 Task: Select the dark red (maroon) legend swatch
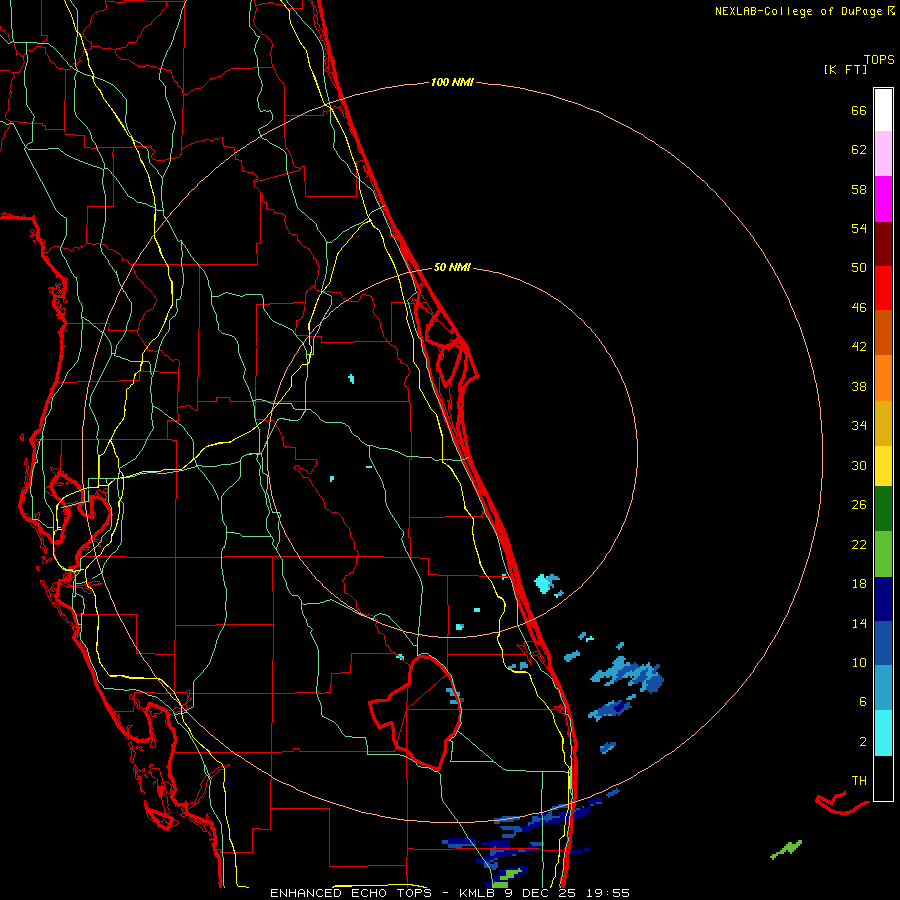[883, 244]
